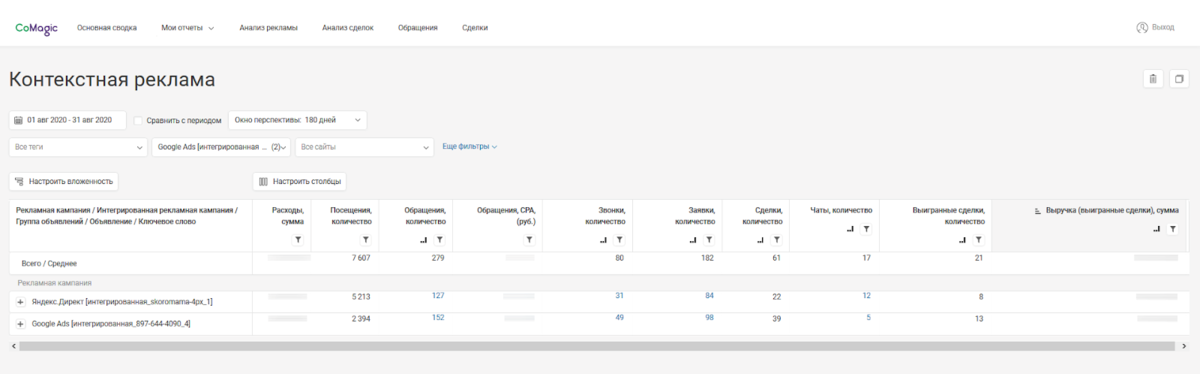
Task: Sort by Посещения, количество header
Action: click(x=351, y=215)
